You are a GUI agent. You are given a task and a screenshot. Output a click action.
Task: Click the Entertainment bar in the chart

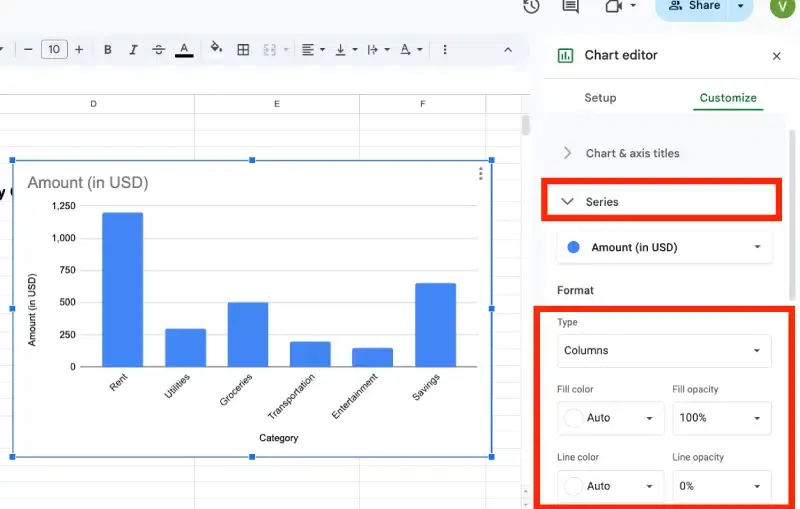pyautogui.click(x=372, y=358)
